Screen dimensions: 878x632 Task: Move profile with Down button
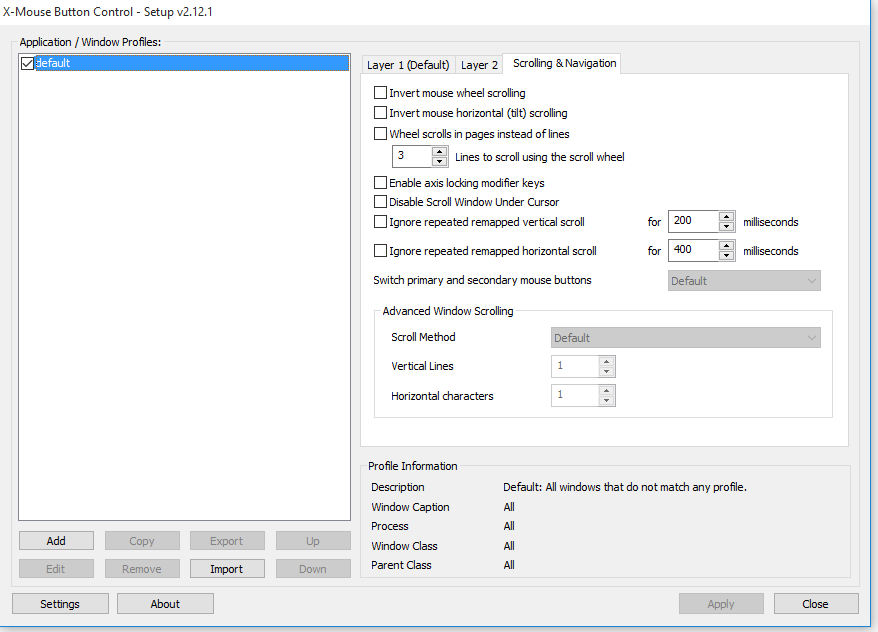coord(313,569)
